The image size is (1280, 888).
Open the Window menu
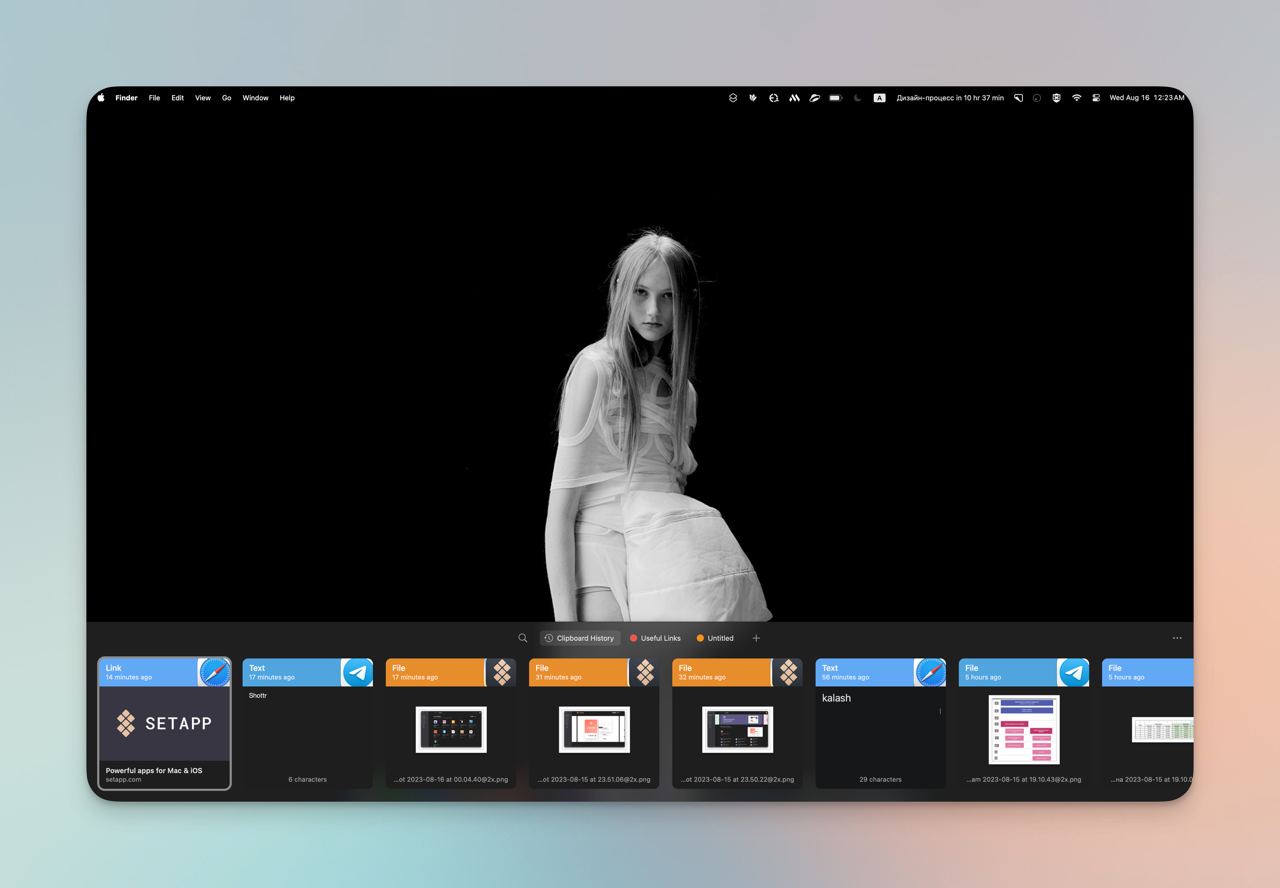click(255, 98)
